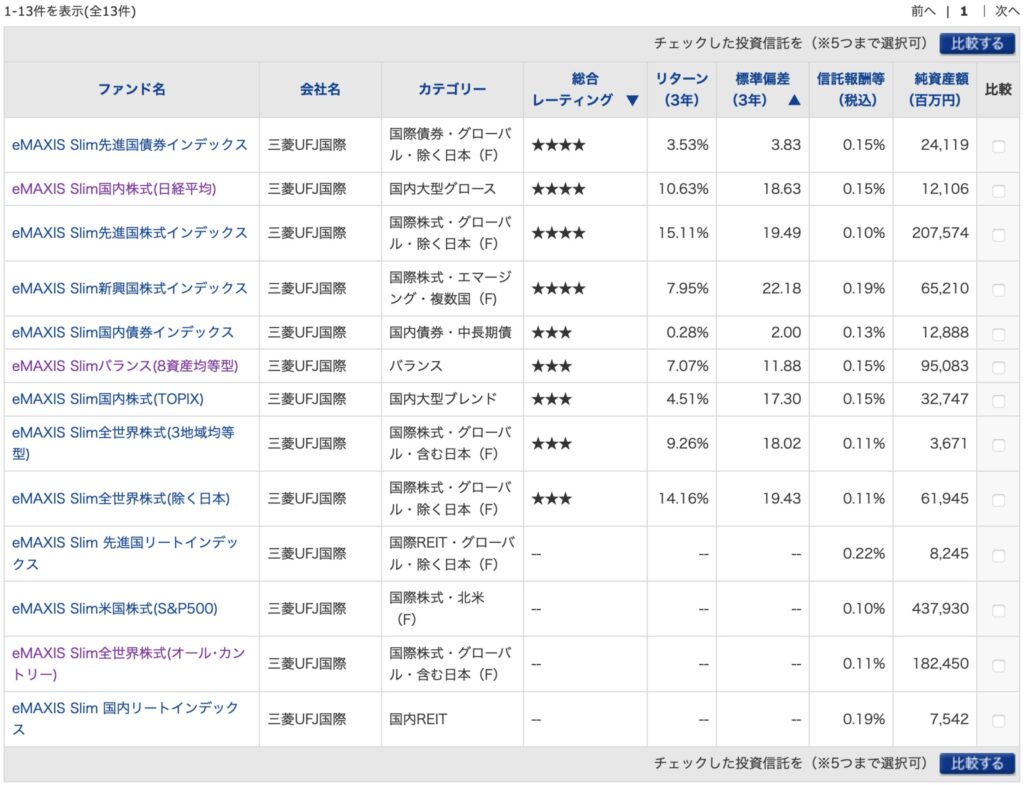Click the 国内REIT category cell

tap(418, 719)
